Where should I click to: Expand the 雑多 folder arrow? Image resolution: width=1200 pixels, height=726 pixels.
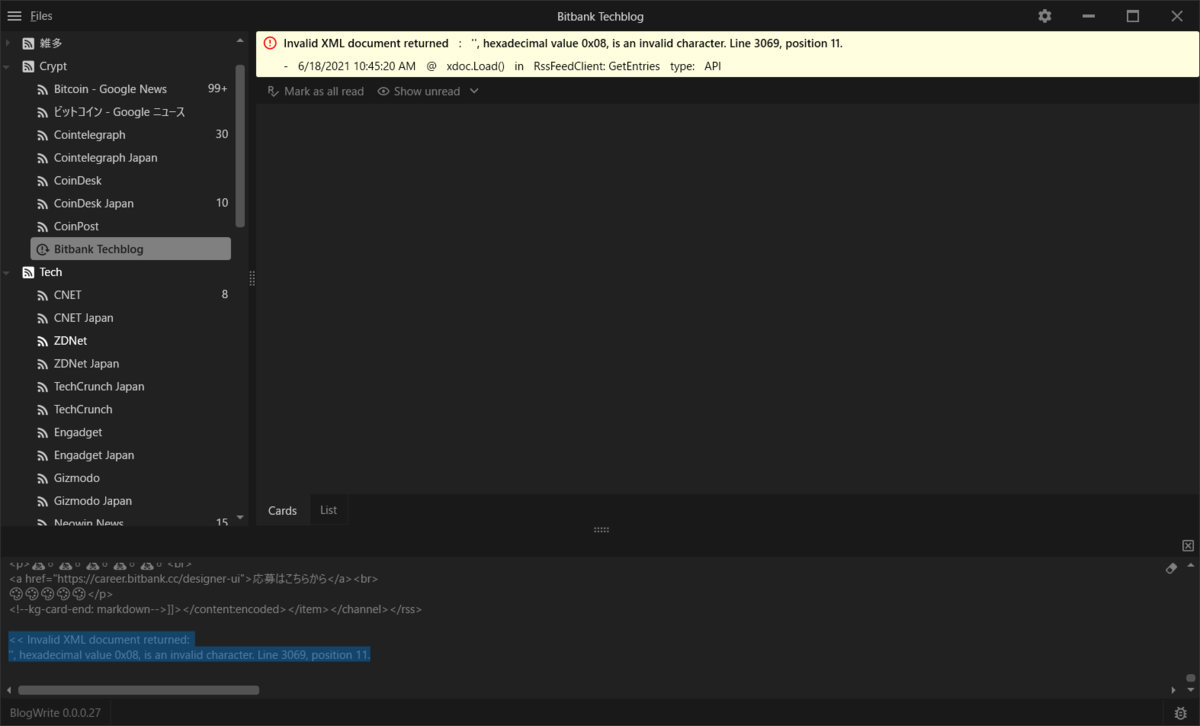pyautogui.click(x=8, y=43)
